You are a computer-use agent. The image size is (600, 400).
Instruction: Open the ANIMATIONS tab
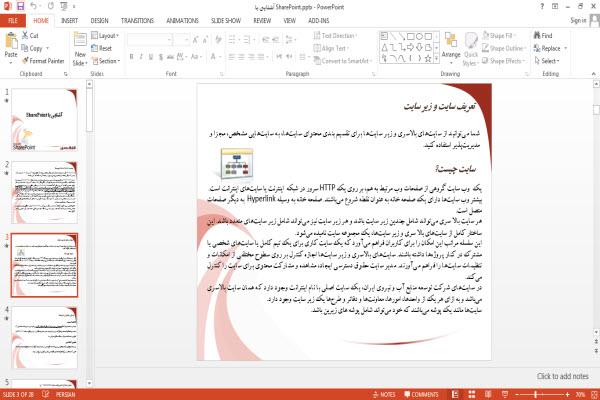182,21
